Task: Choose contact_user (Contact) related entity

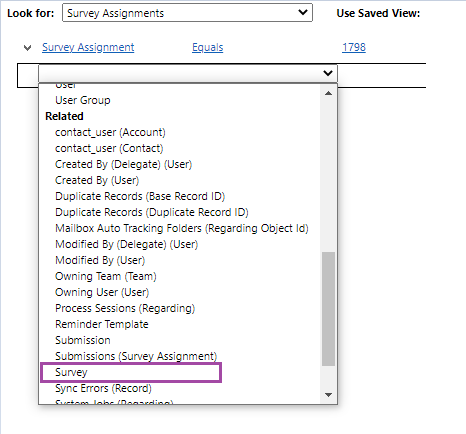Action: point(109,148)
